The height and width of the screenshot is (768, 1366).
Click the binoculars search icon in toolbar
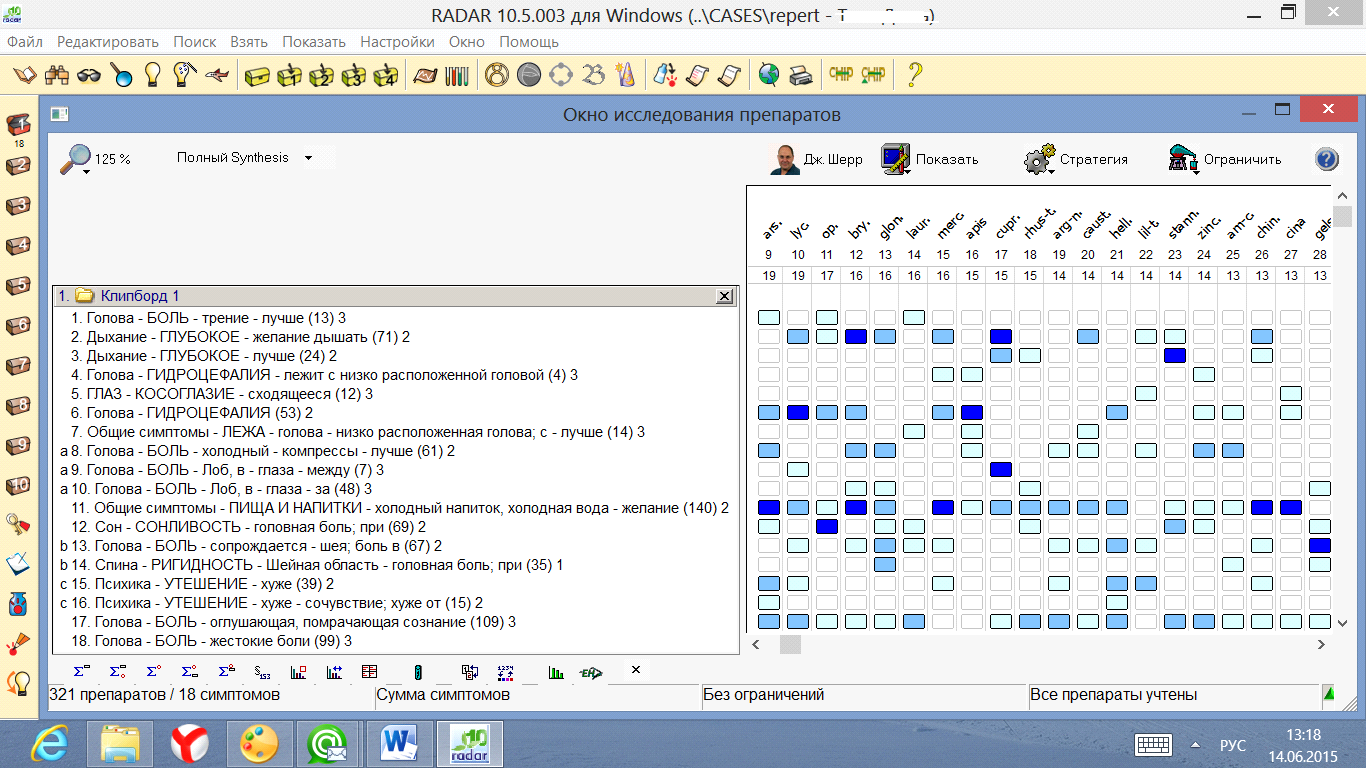[57, 75]
